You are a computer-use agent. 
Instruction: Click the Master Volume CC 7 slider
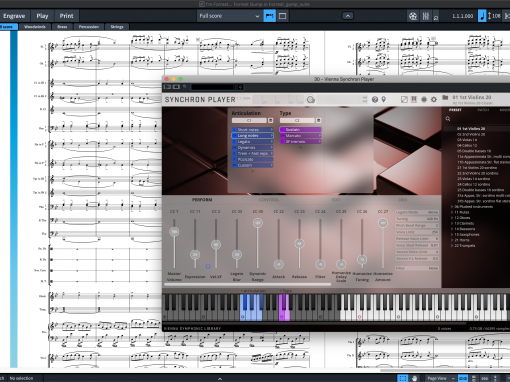pyautogui.click(x=174, y=231)
